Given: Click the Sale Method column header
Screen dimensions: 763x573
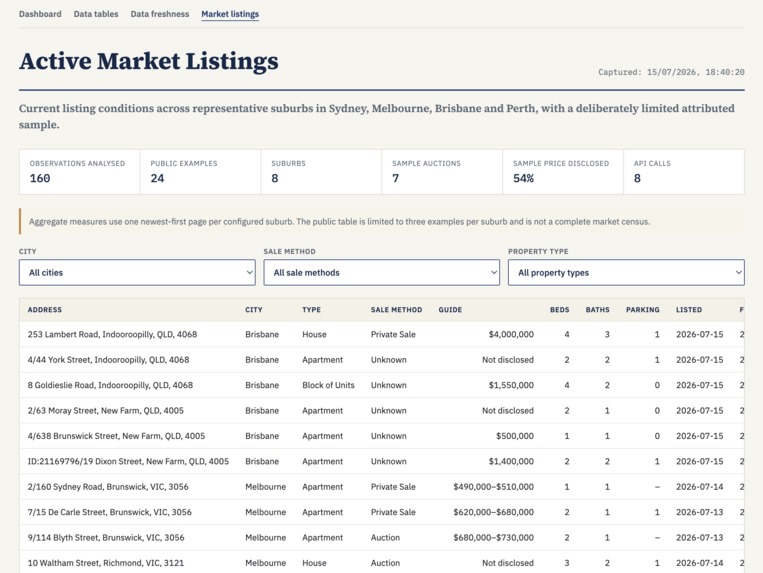Looking at the screenshot, I should [x=396, y=310].
